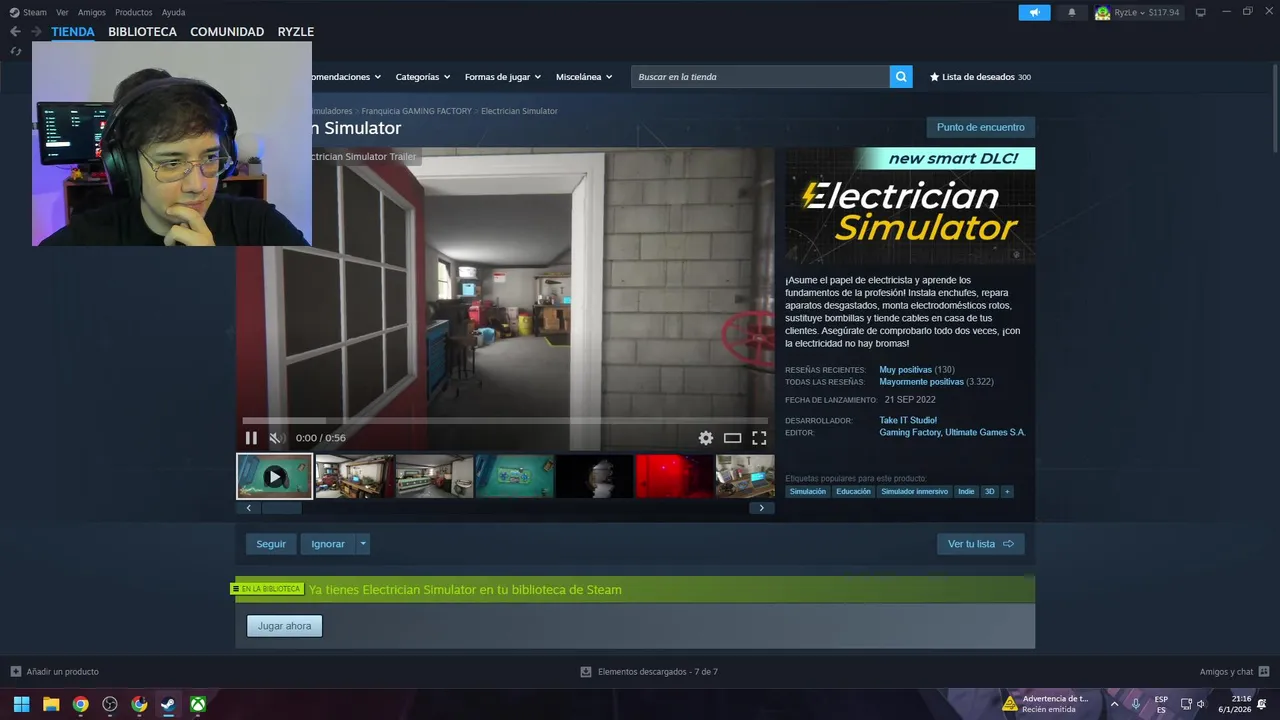The height and width of the screenshot is (720, 1280).
Task: Click Añadir un producto
Action: point(55,672)
